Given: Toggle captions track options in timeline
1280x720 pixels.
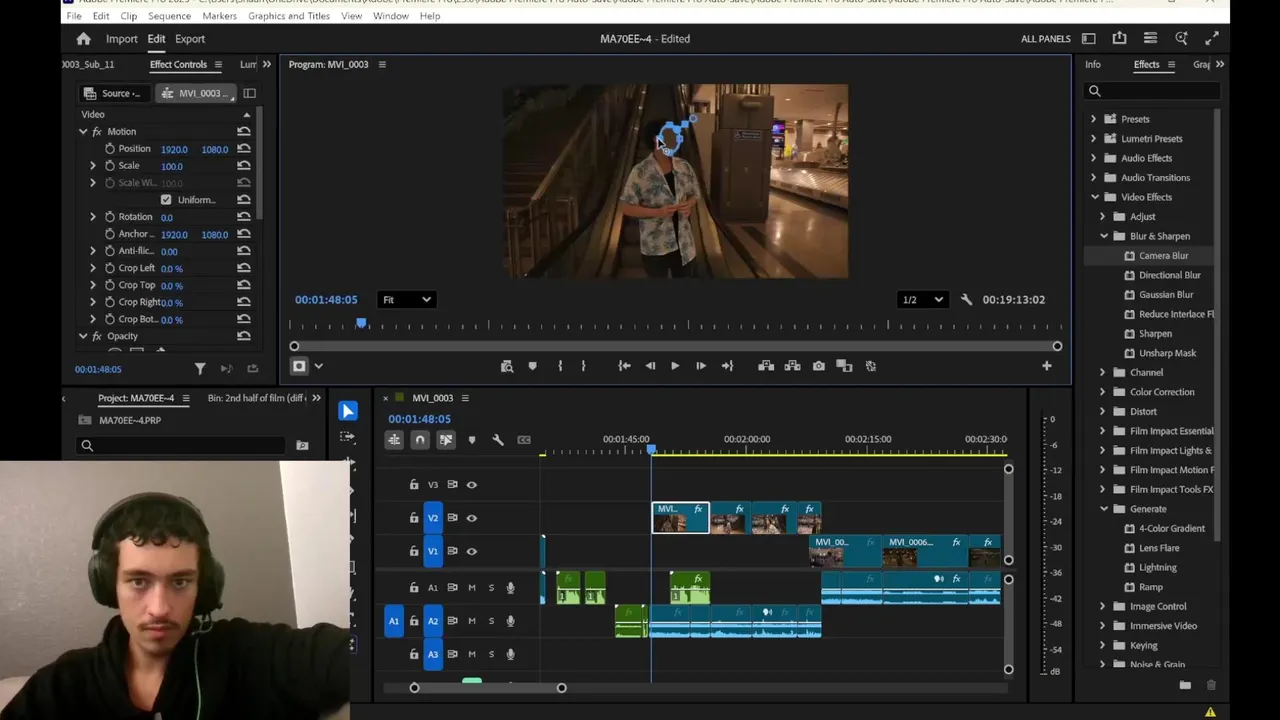Looking at the screenshot, I should pos(524,440).
